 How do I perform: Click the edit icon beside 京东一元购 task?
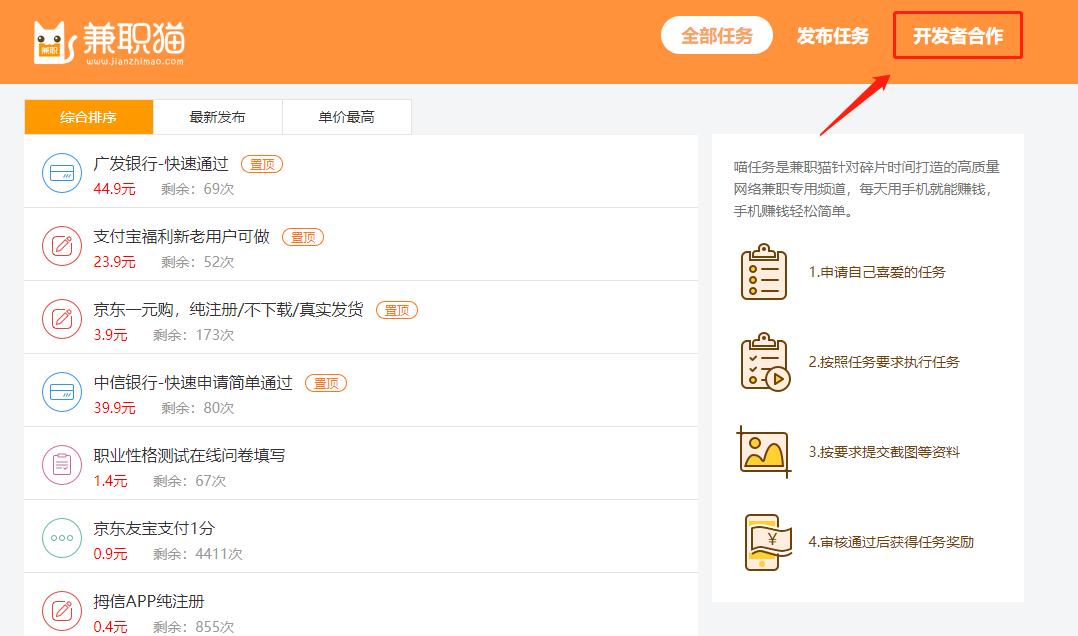point(62,318)
